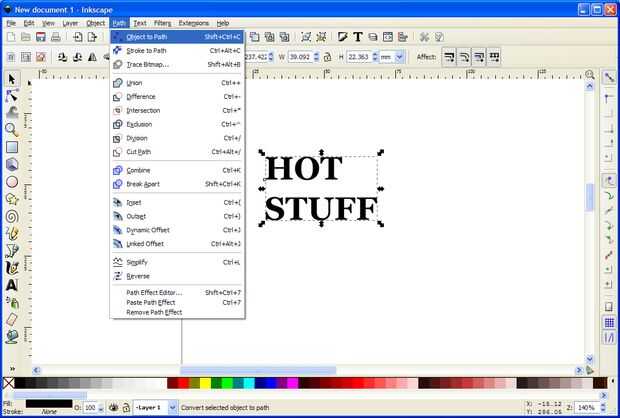Select the Spray tool
This screenshot has height=418, width=620.
click(x=12, y=303)
